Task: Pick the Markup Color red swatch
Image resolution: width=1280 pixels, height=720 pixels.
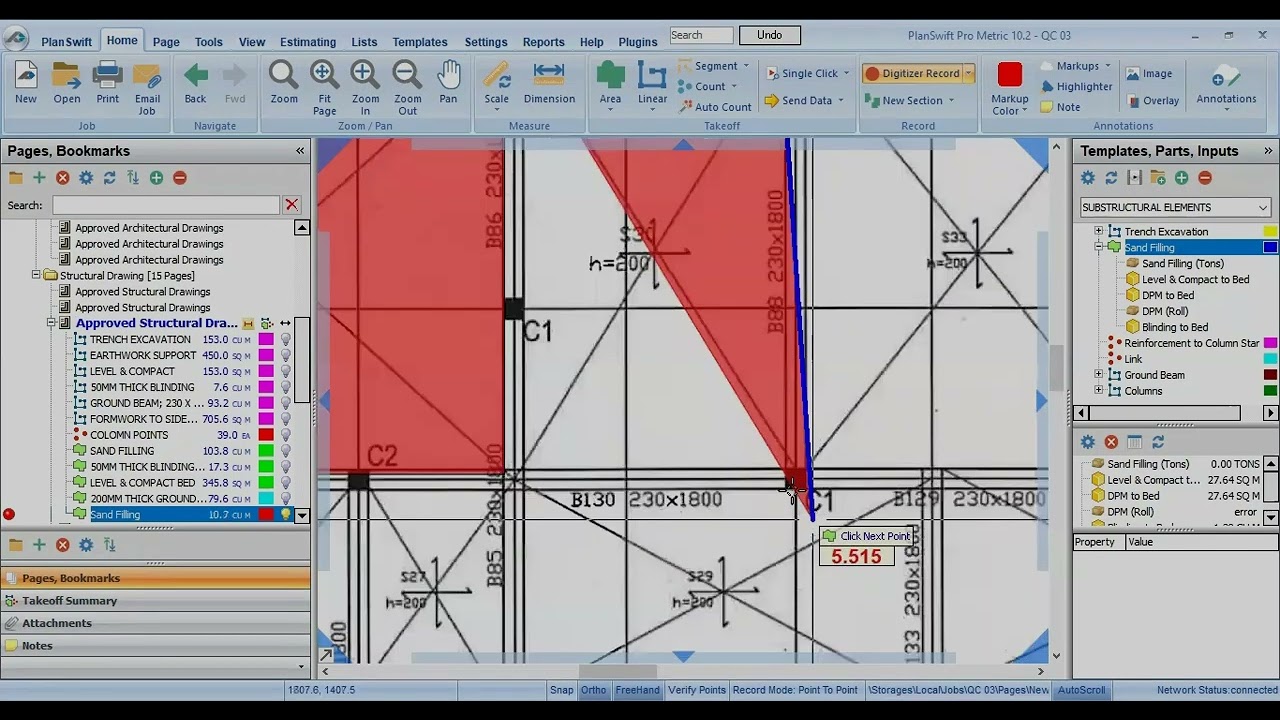Action: [x=1009, y=75]
